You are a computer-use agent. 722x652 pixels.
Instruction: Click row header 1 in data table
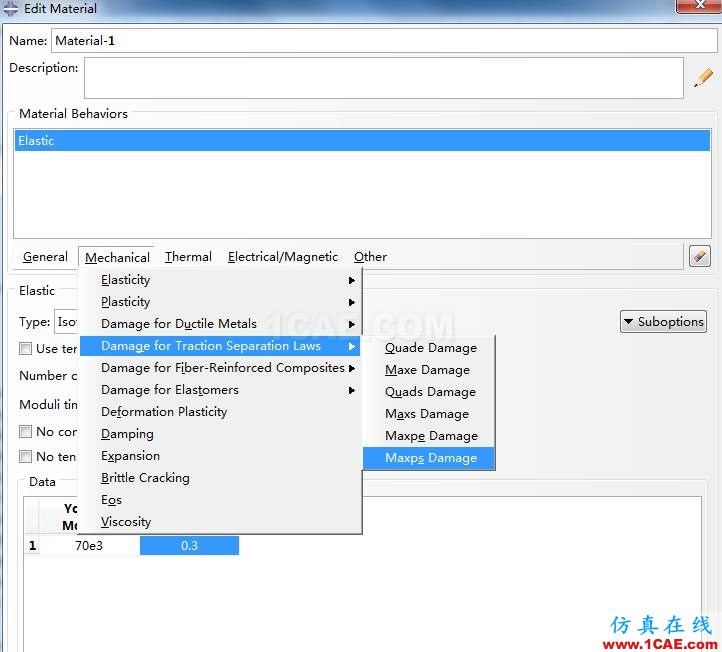32,546
